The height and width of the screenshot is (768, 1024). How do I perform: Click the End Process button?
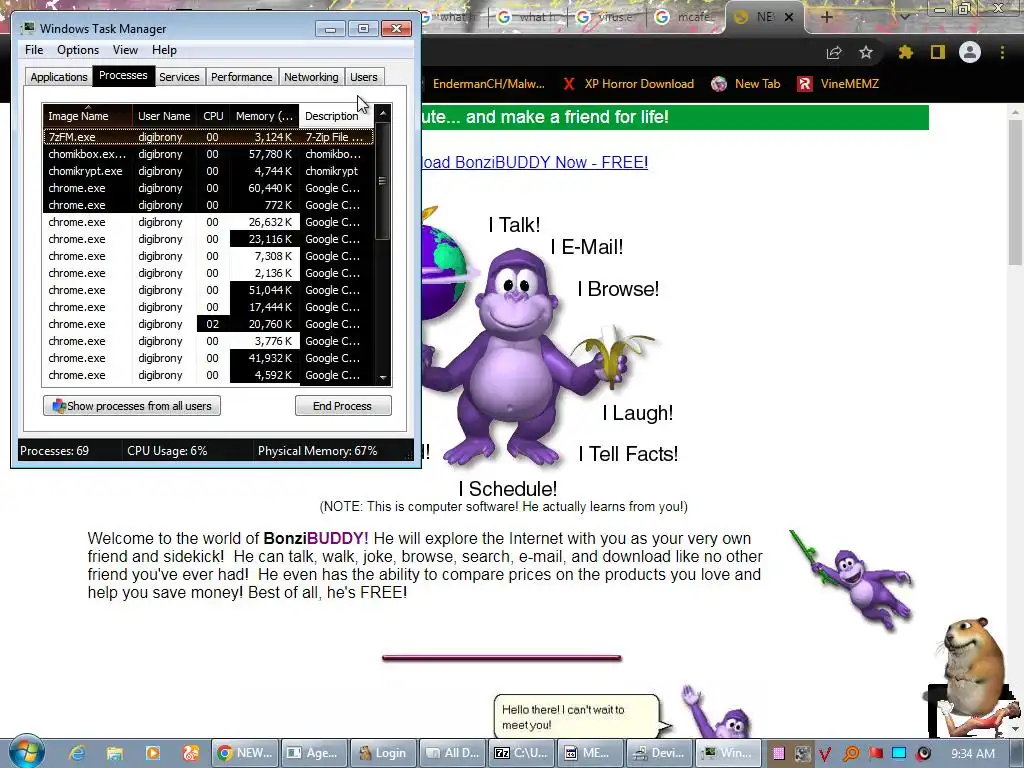tap(343, 406)
